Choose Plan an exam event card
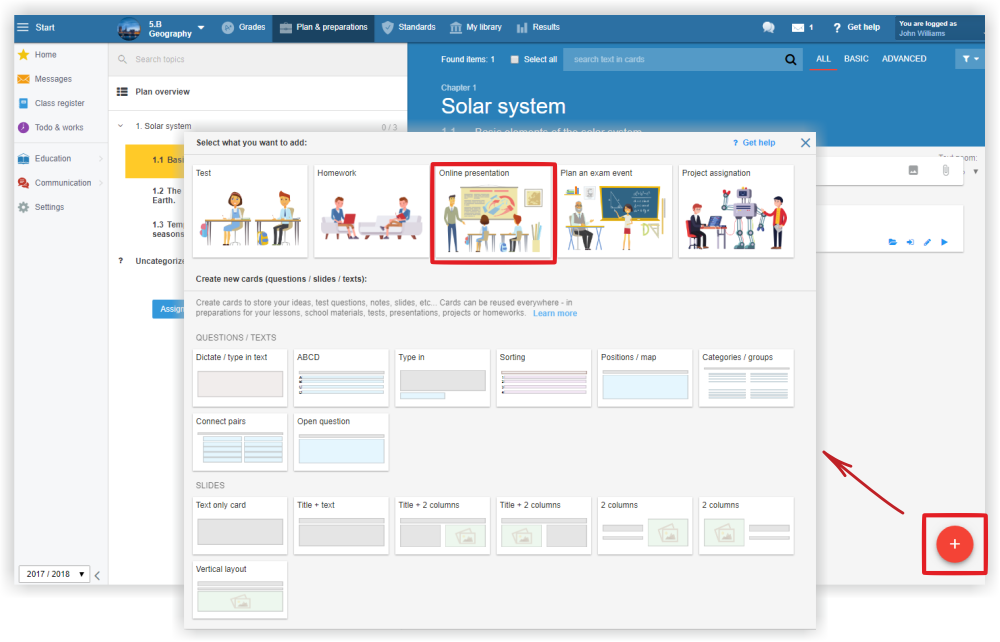 click(x=615, y=211)
